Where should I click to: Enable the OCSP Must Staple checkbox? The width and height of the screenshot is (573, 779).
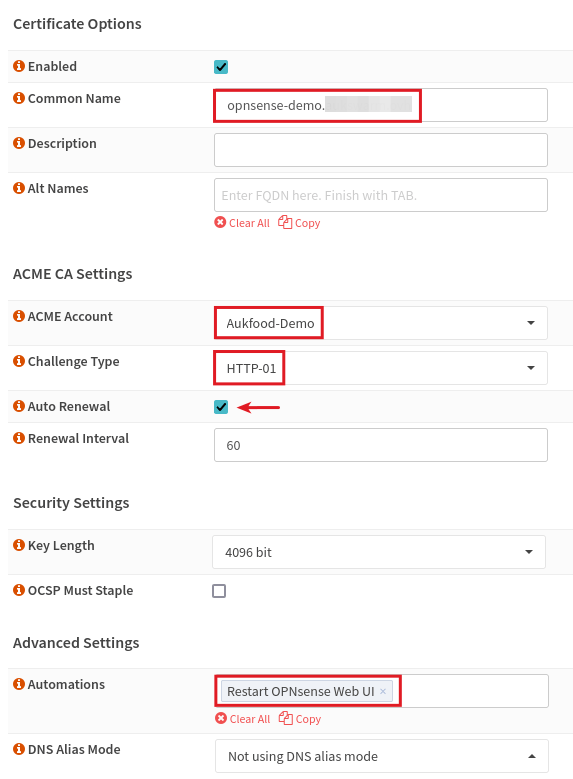click(219, 591)
